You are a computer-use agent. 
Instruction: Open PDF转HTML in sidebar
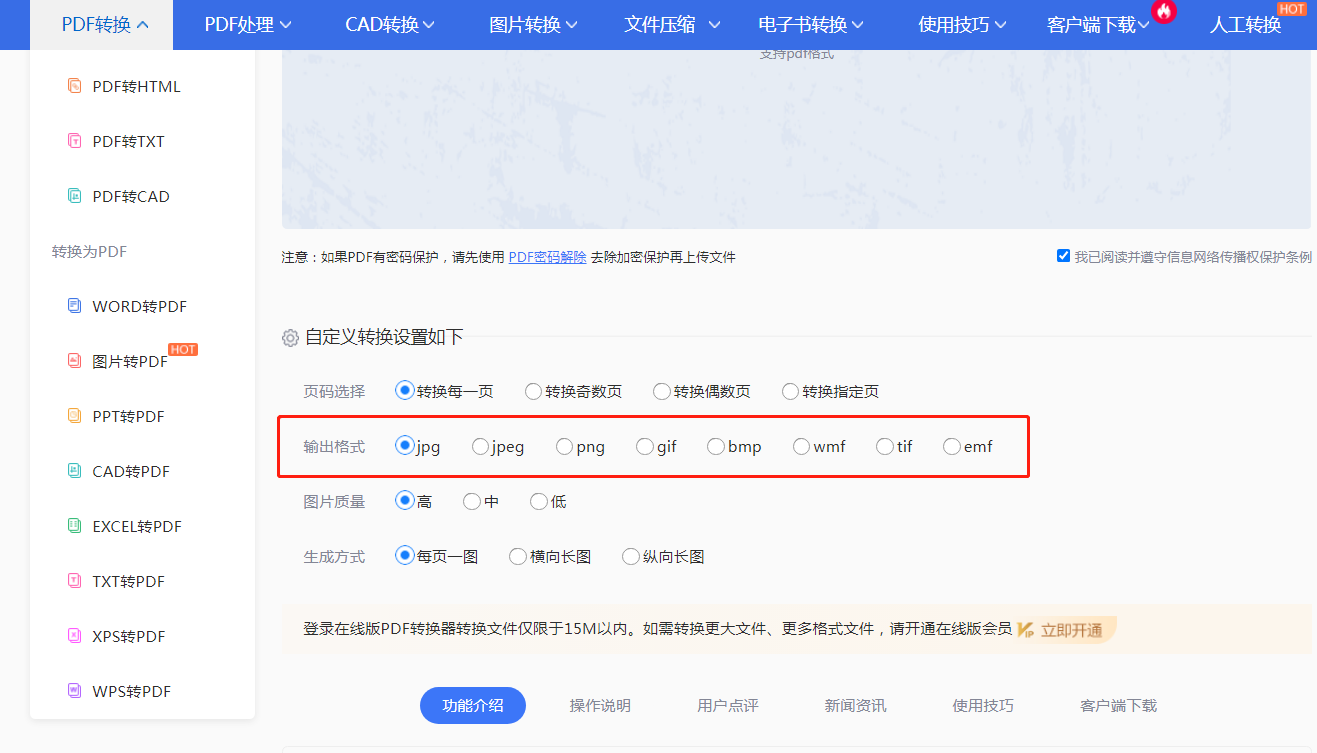[x=136, y=86]
